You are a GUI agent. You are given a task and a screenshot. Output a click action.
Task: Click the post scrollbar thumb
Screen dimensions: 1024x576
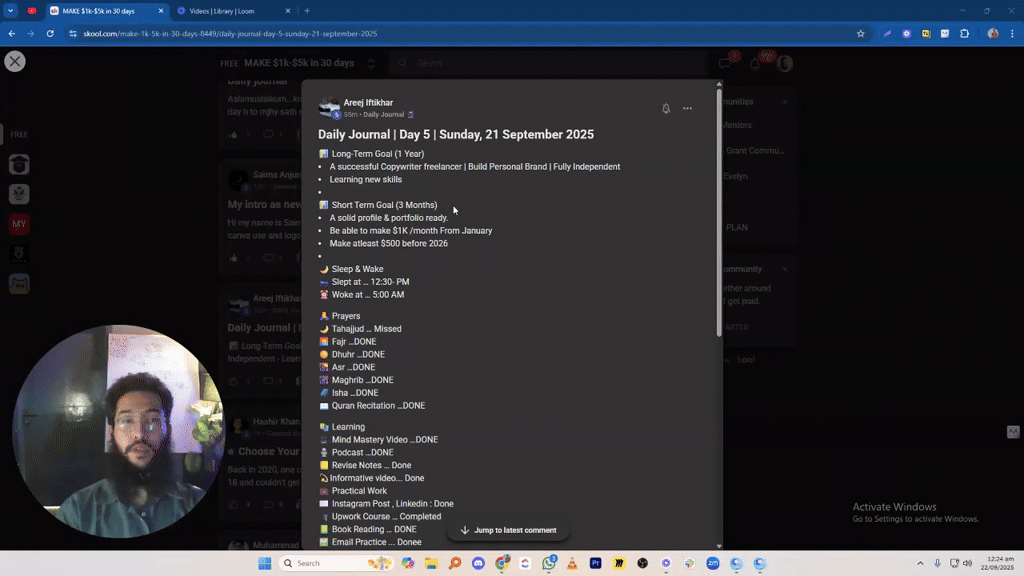click(x=719, y=212)
